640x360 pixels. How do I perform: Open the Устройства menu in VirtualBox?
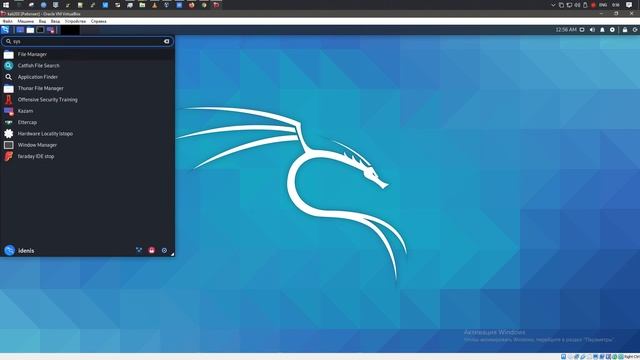click(75, 21)
